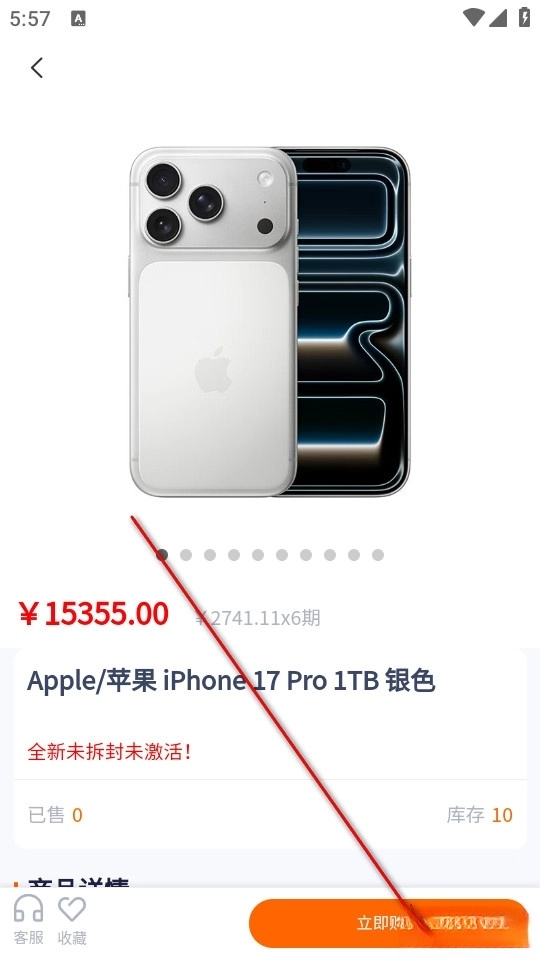Jump to last carousel indicator dot
This screenshot has width=540, height=960.
378,555
